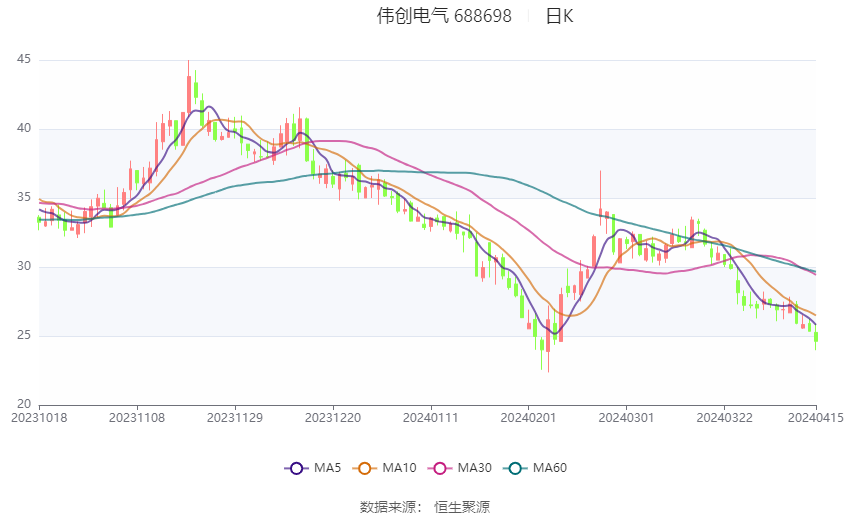850x517 pixels.
Task: Select the 20240415 date axis label
Action: (x=815, y=418)
